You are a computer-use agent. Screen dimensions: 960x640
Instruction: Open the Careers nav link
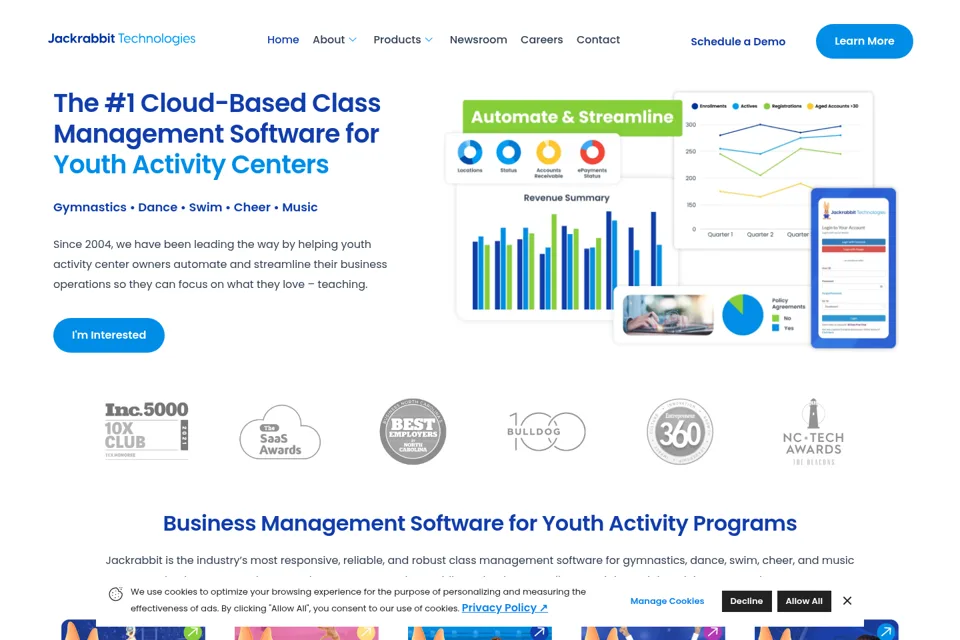(541, 40)
